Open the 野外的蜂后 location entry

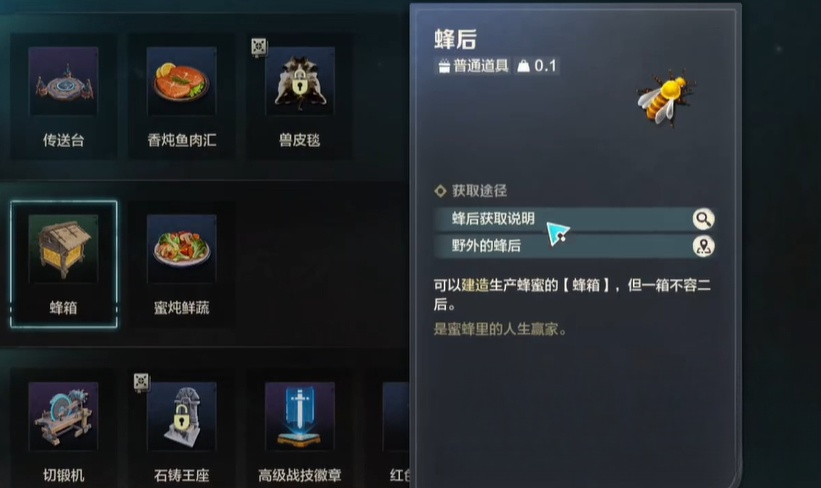[574, 246]
